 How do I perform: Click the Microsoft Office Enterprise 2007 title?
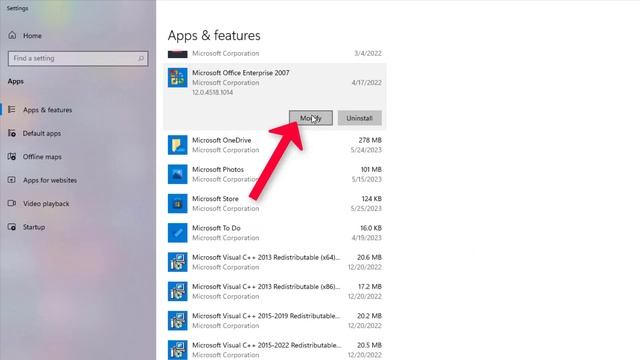[x=241, y=73]
